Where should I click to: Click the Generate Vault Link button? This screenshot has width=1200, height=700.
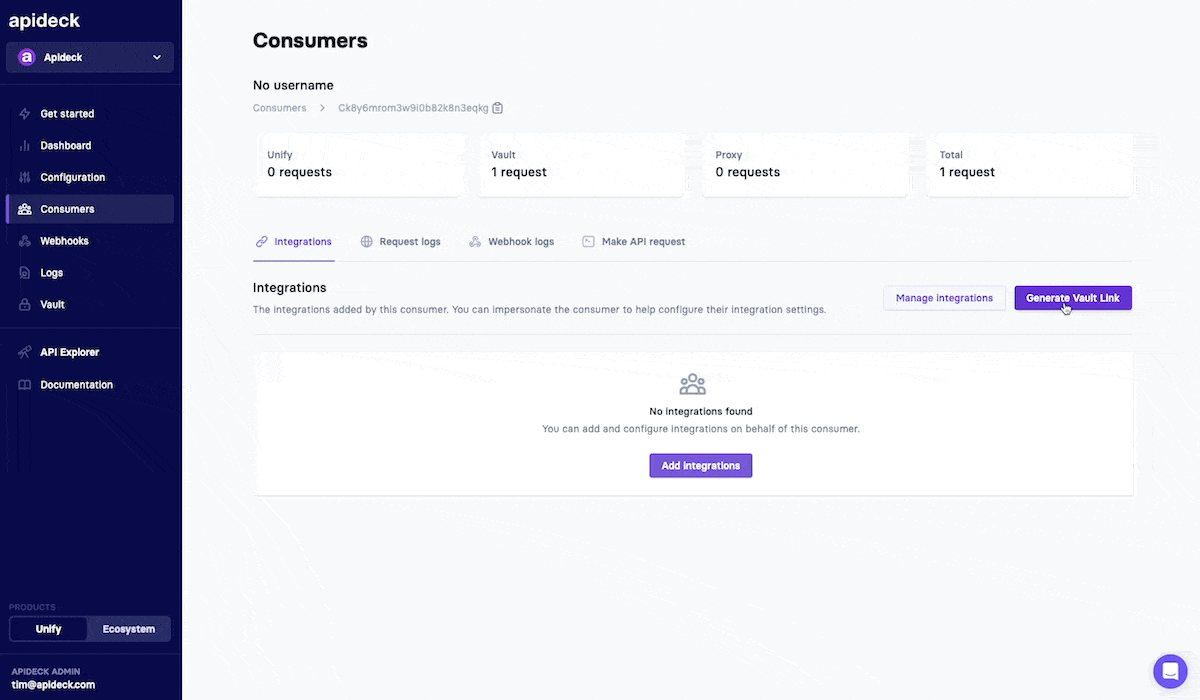point(1073,298)
